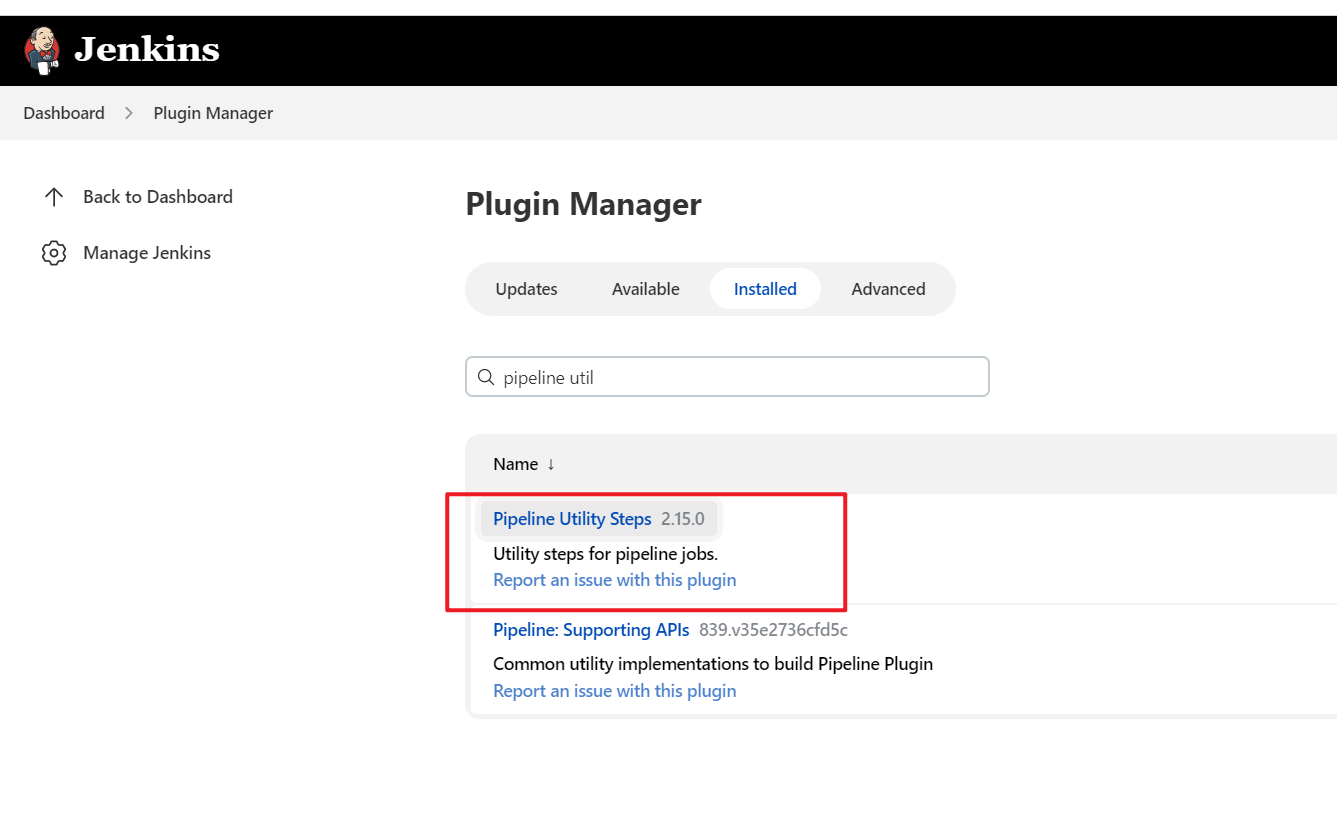1337x829 pixels.
Task: Report an issue for Pipeline Utility Steps
Action: (615, 580)
